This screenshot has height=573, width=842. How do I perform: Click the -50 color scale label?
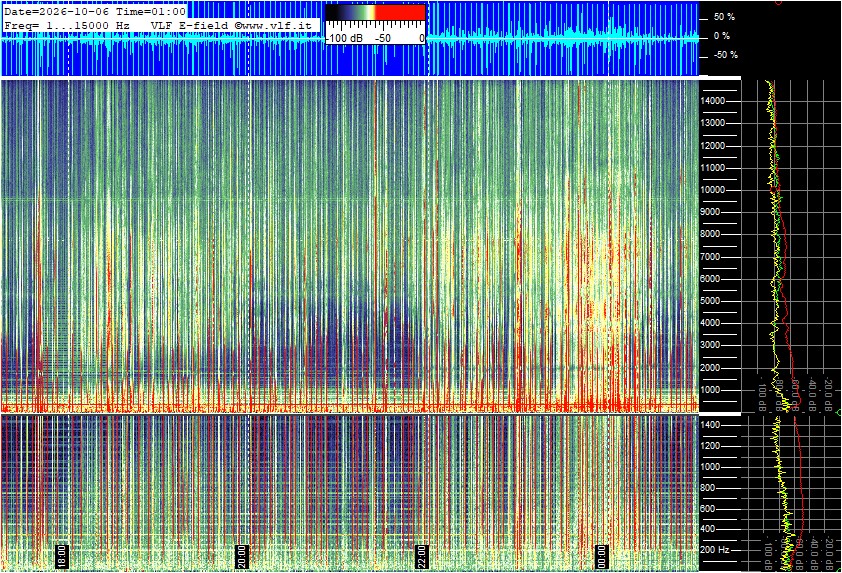pyautogui.click(x=382, y=39)
